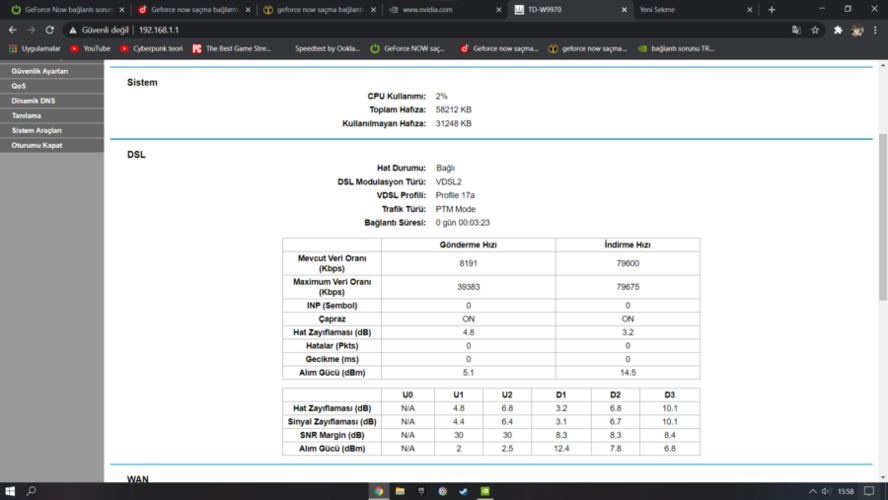Select Oturumu Kapat to log out
888x500 pixels.
point(52,146)
